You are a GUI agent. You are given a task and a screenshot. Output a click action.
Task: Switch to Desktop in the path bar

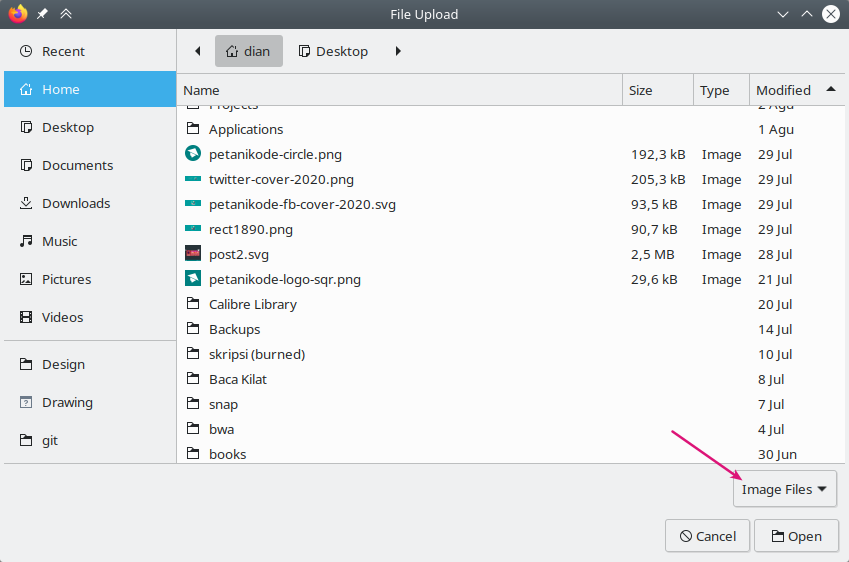333,51
